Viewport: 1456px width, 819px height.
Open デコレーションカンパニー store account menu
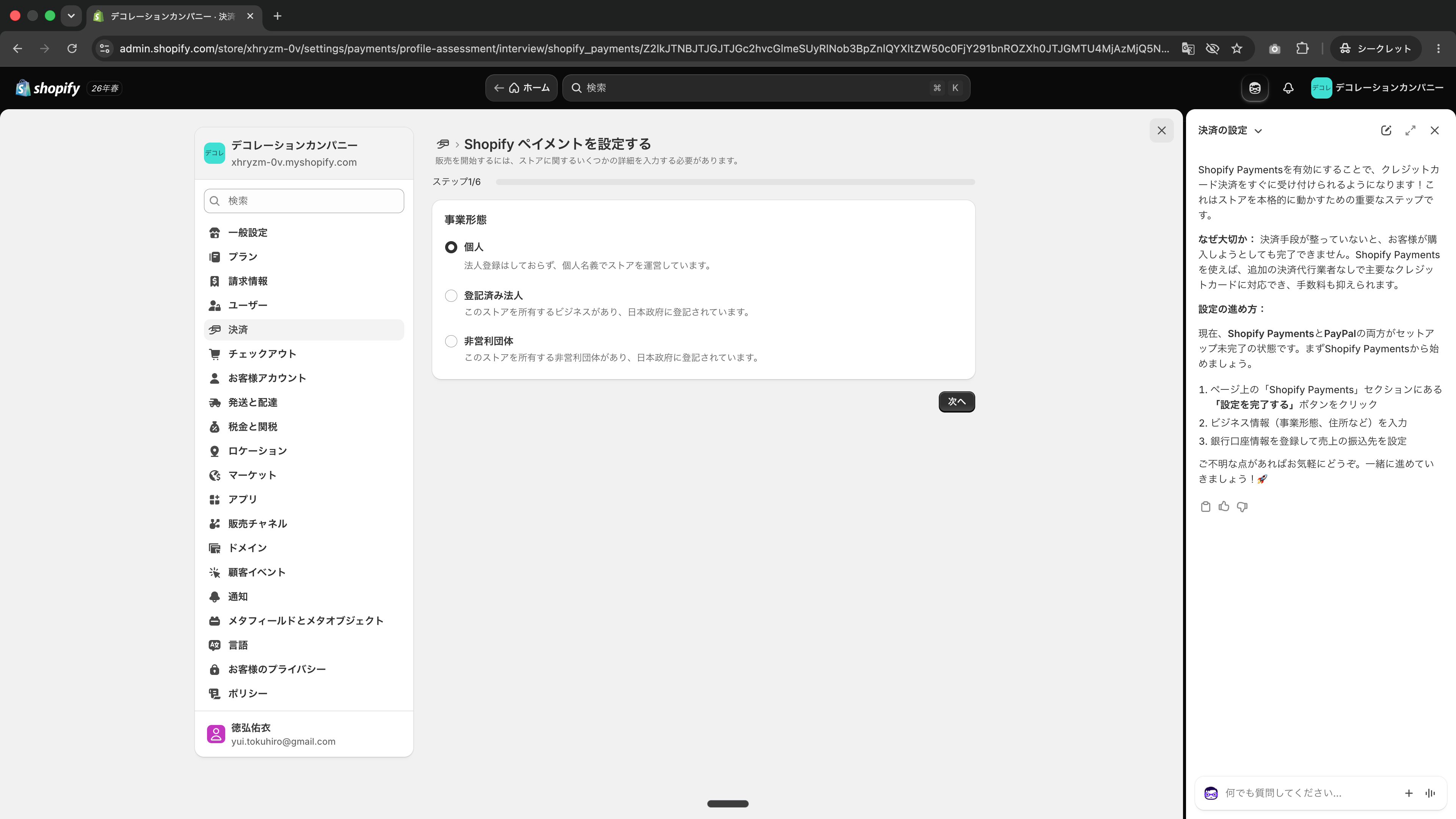pos(1377,88)
